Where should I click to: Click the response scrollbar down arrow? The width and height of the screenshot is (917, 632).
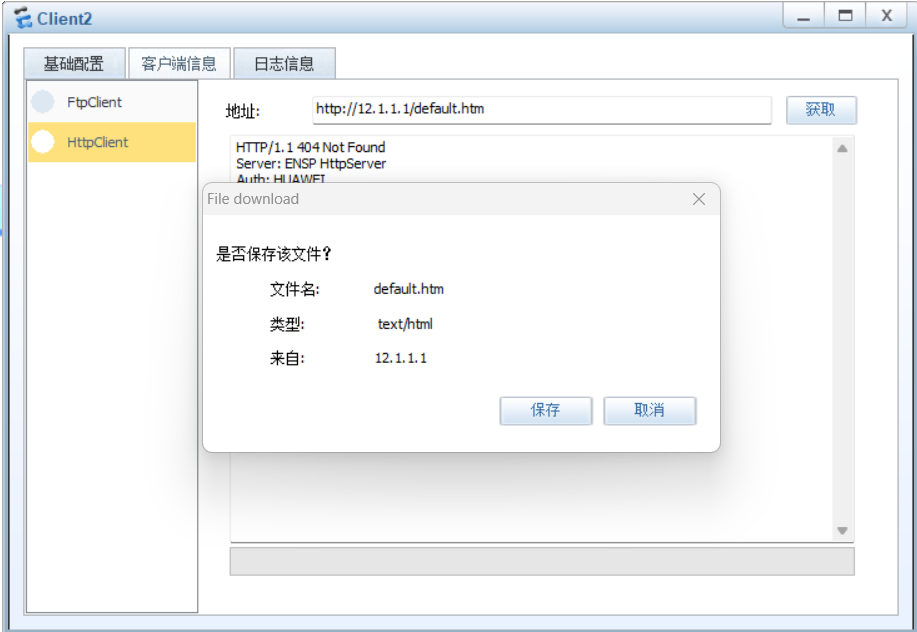842,531
